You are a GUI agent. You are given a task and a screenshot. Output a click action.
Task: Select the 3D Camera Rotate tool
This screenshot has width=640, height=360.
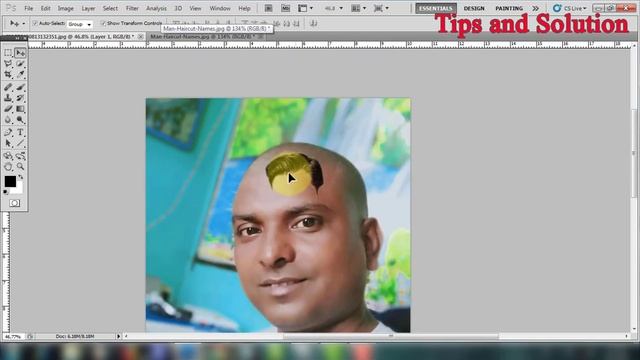point(20,156)
